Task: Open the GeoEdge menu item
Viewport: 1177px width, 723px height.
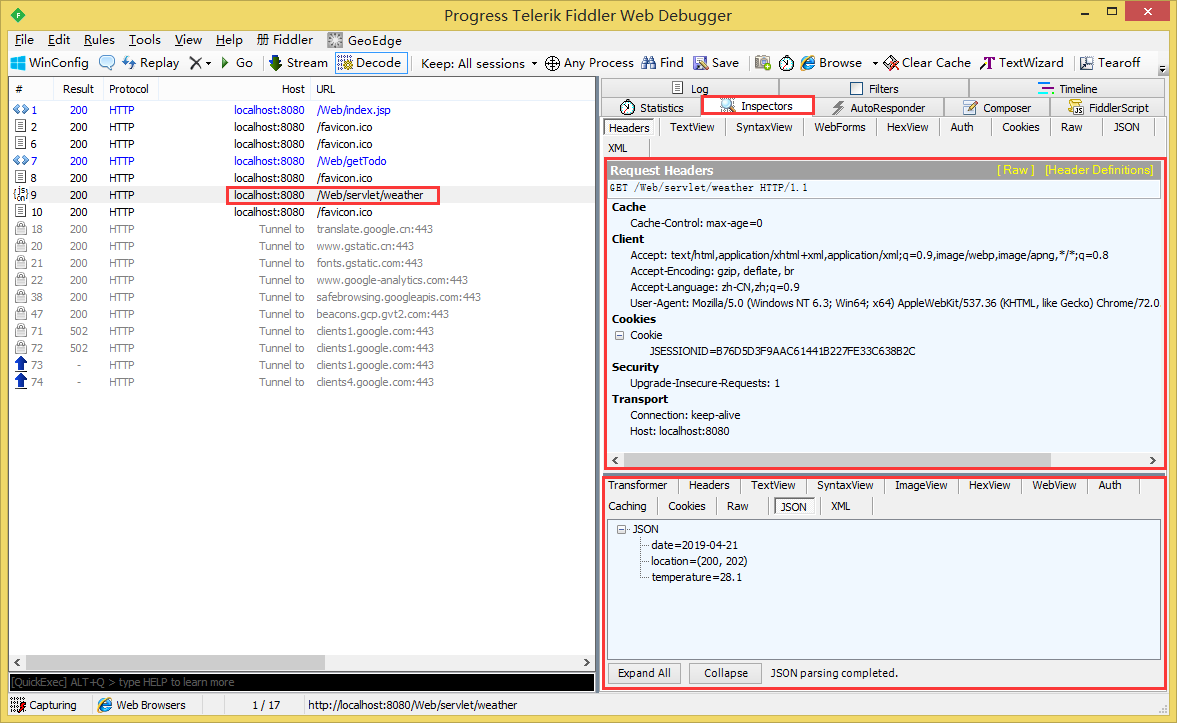Action: coord(365,41)
